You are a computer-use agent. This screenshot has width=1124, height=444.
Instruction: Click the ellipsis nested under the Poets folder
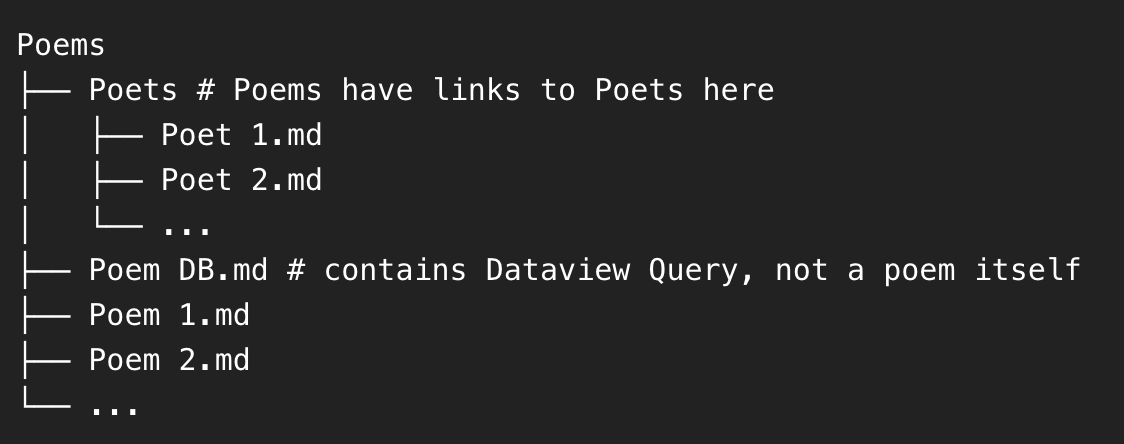pyautogui.click(x=186, y=230)
